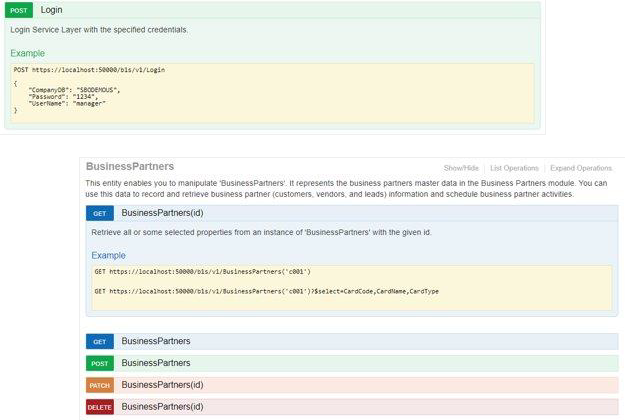Click the List Operations link
This screenshot has width=625, height=420.
point(514,168)
